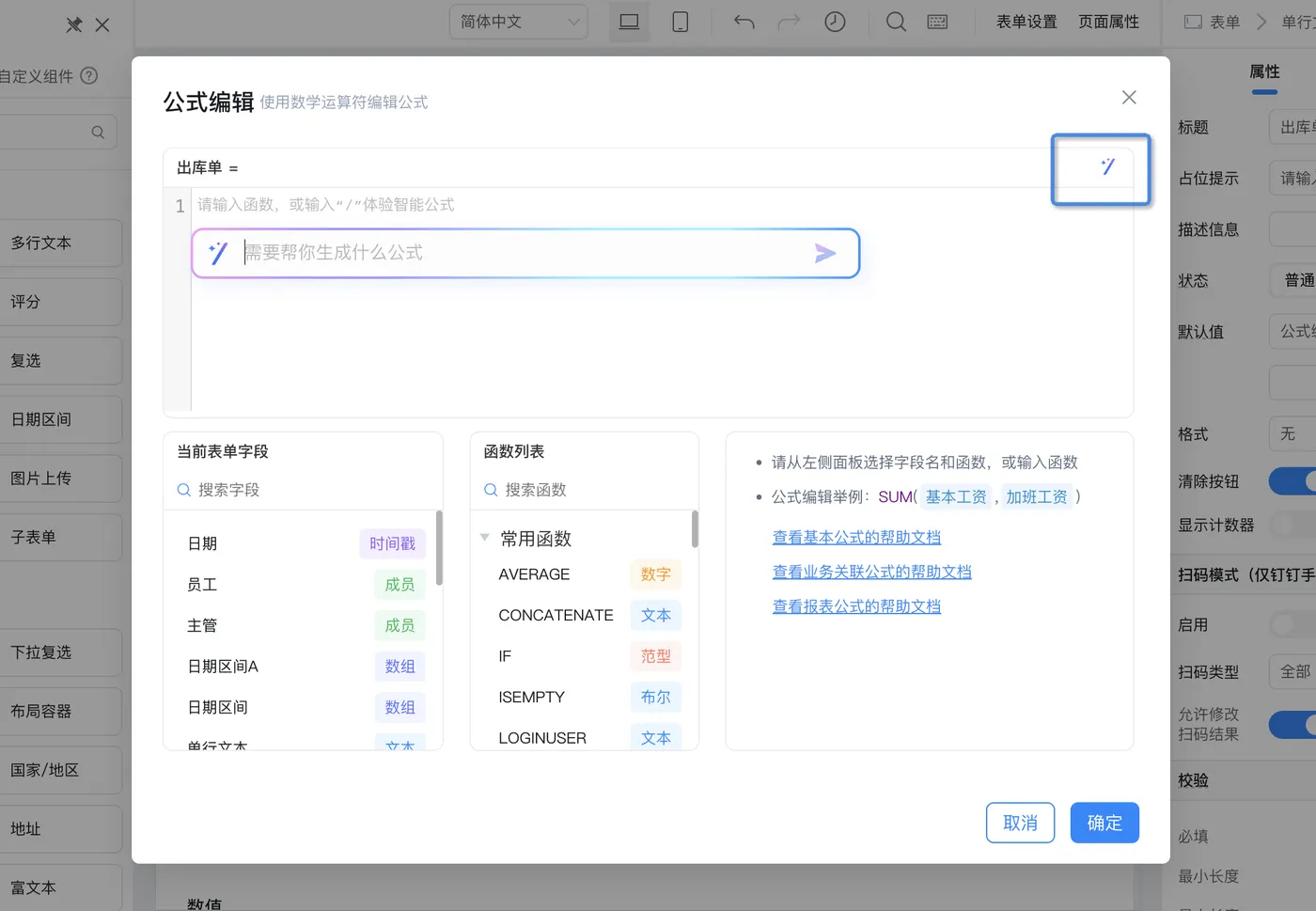
Task: Click the search icon beside 搜索函数
Action: [x=491, y=490]
